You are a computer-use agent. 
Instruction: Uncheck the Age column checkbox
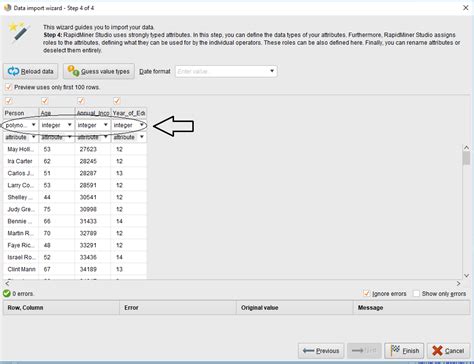click(45, 101)
